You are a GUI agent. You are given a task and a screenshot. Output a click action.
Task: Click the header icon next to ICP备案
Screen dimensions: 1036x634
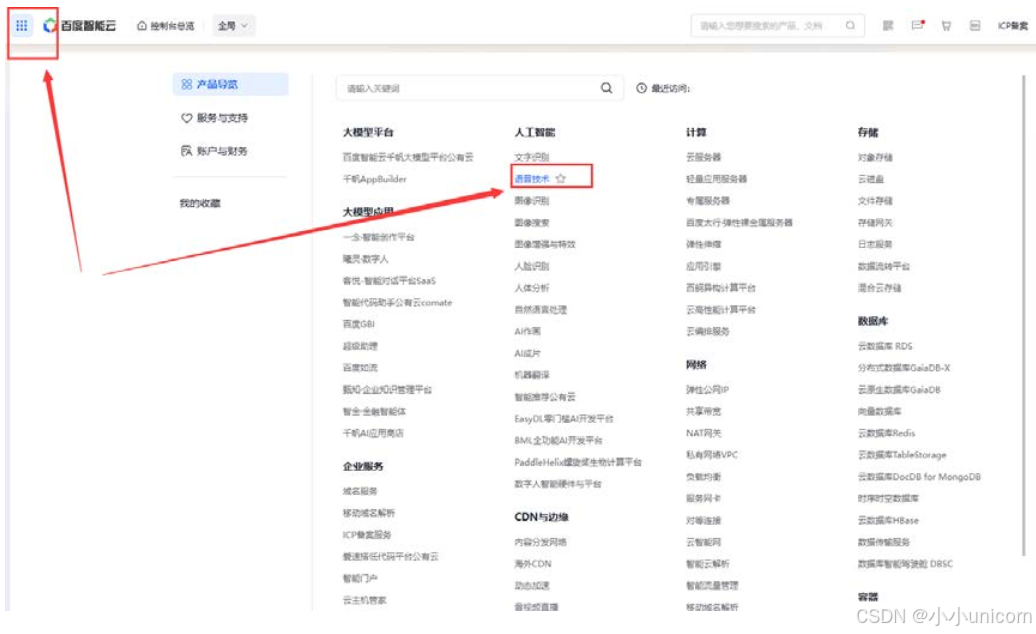point(975,26)
